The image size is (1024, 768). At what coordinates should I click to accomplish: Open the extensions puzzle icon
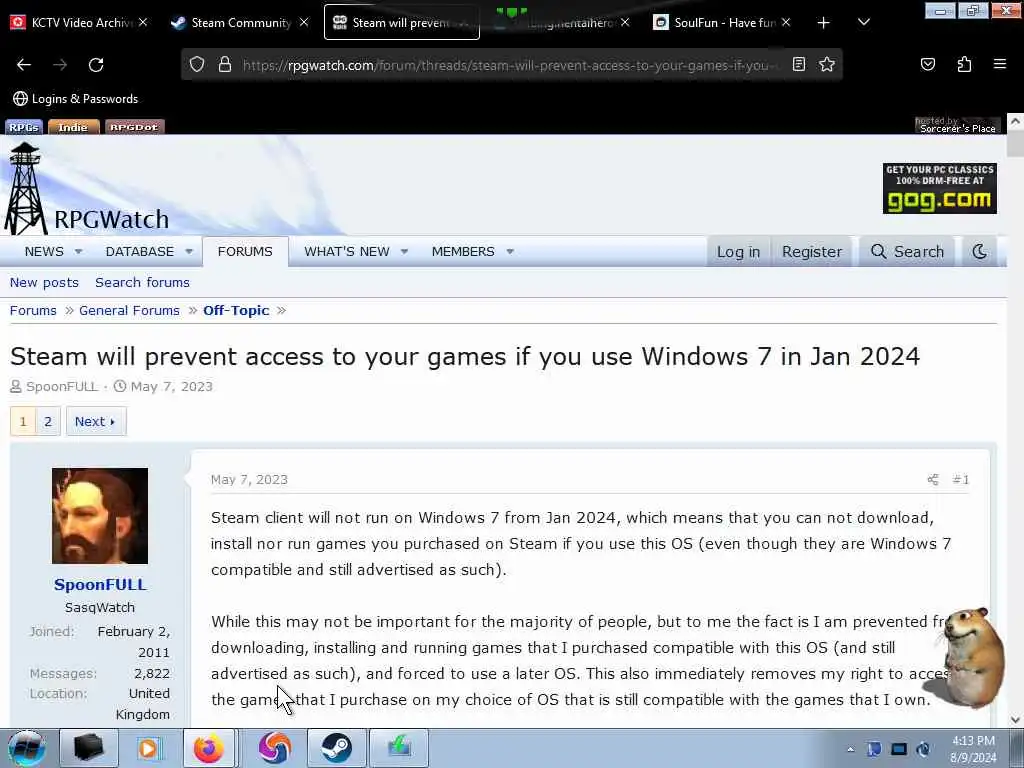964,64
